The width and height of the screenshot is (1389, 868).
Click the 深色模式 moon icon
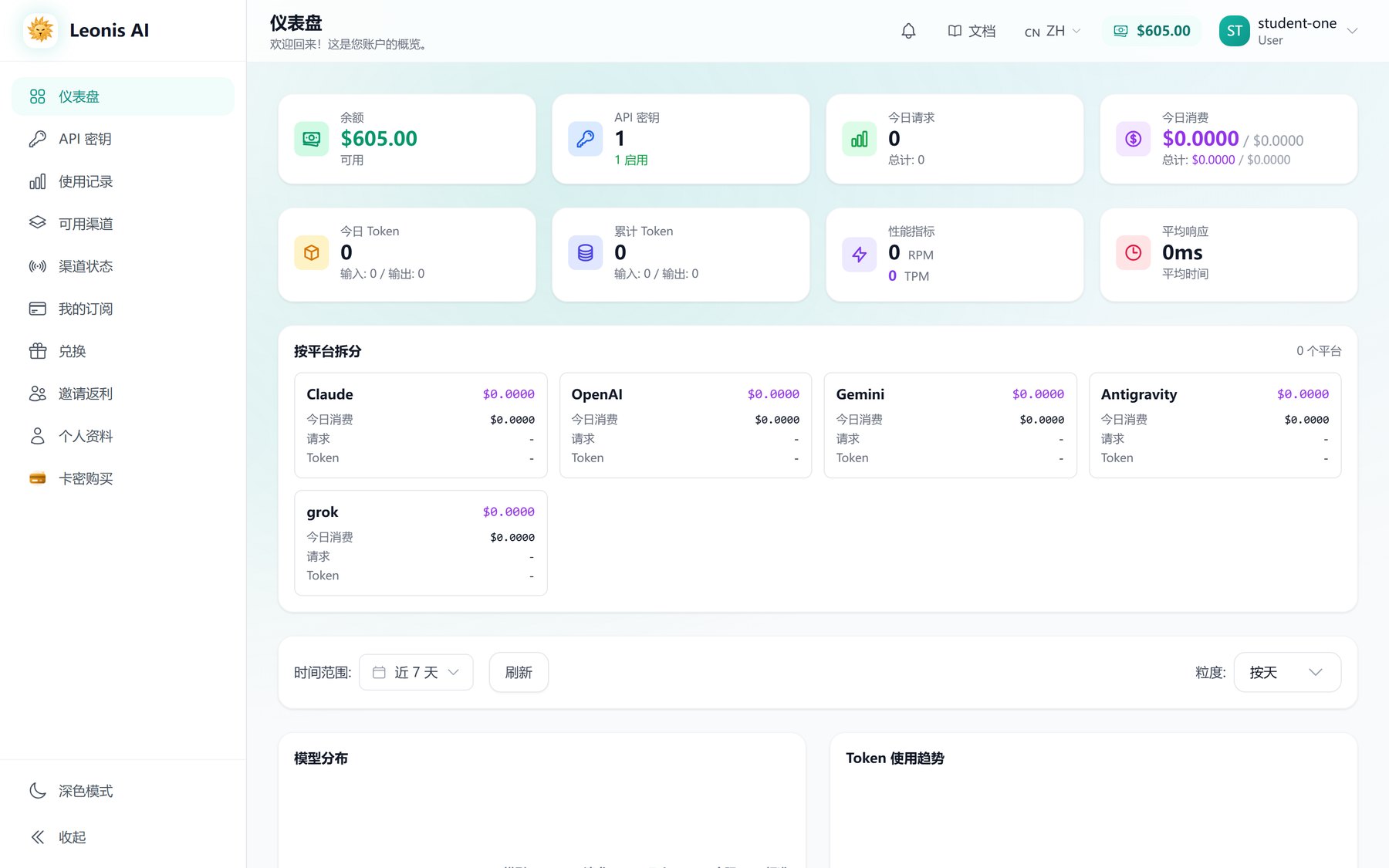click(37, 791)
